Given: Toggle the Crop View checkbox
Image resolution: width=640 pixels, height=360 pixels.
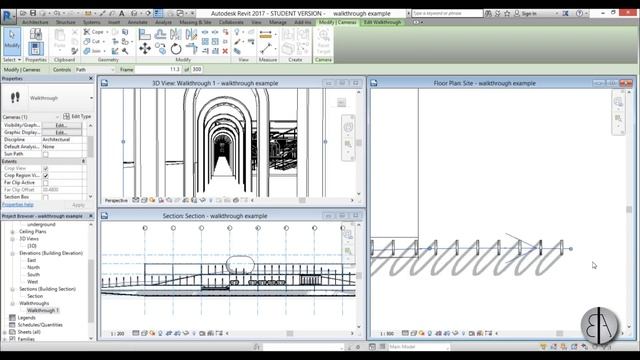Looking at the screenshot, I should pyautogui.click(x=46, y=169).
